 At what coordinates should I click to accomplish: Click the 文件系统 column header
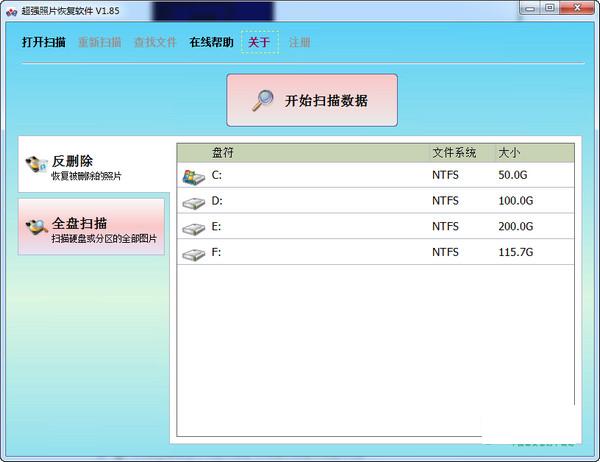pos(454,153)
